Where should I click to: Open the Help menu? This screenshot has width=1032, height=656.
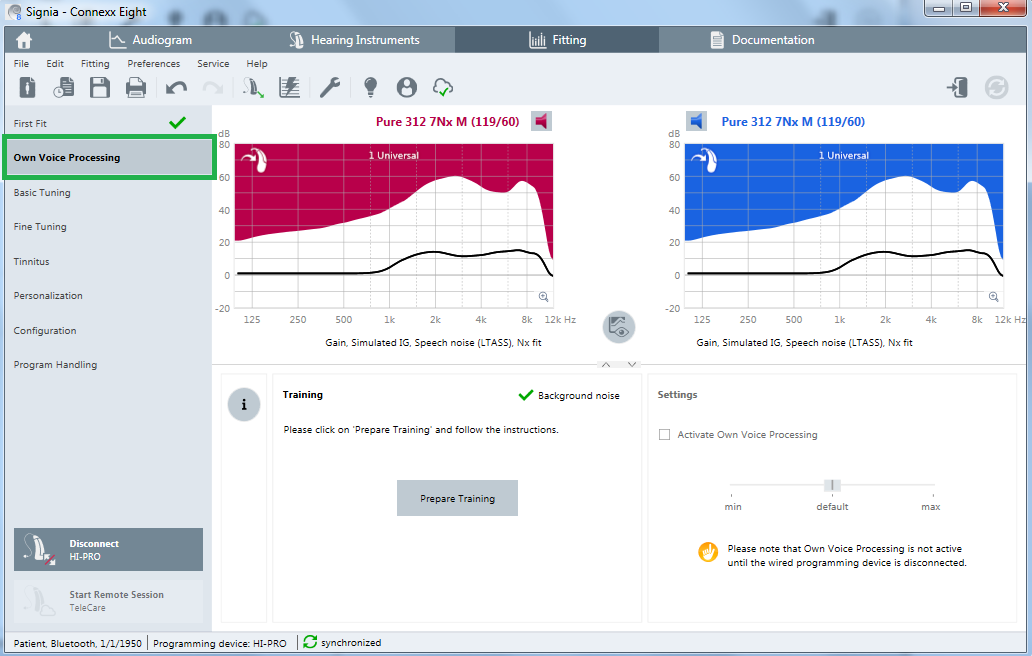tap(257, 64)
